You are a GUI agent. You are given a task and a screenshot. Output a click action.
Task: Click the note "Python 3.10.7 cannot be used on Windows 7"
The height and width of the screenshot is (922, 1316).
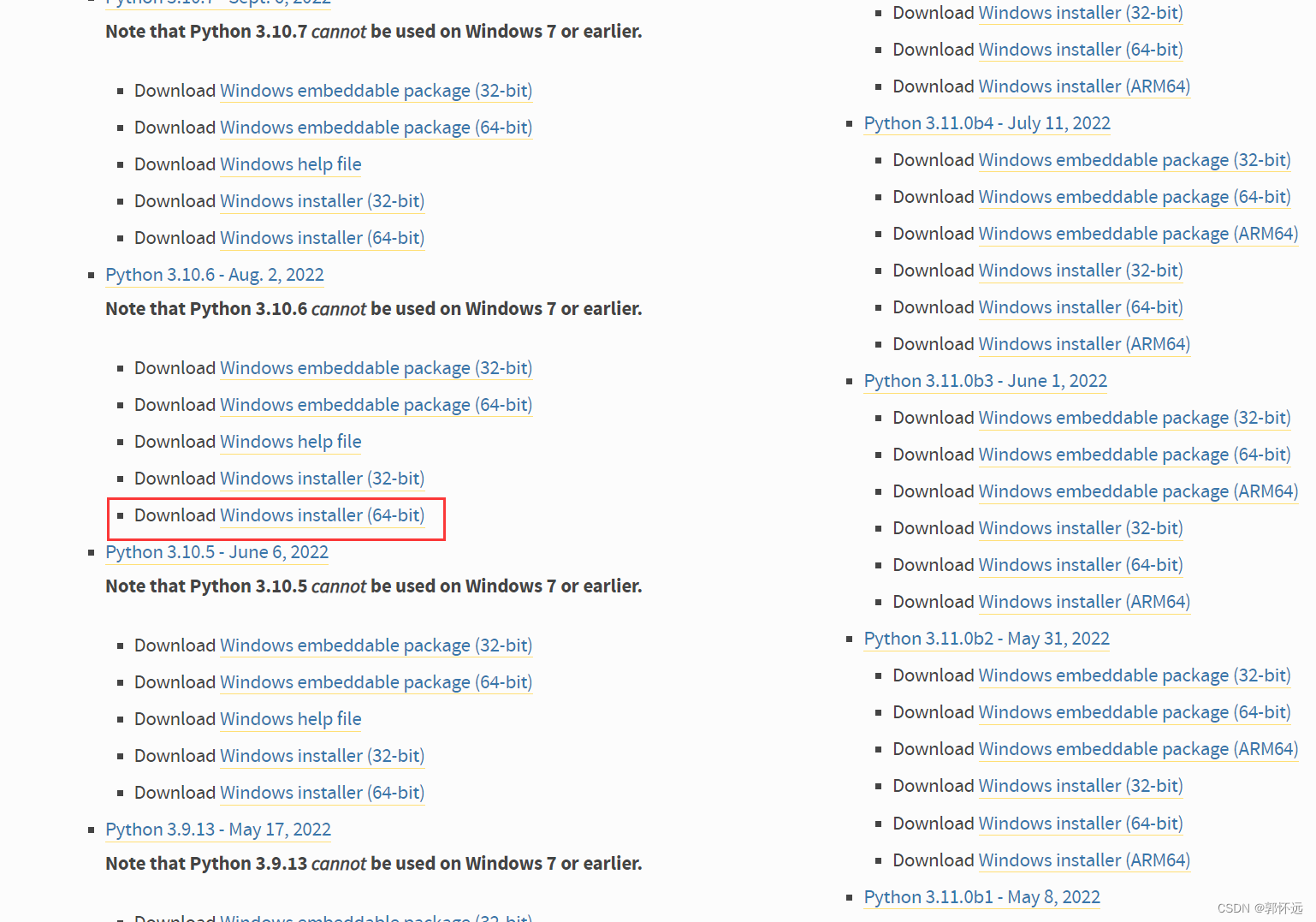(373, 32)
